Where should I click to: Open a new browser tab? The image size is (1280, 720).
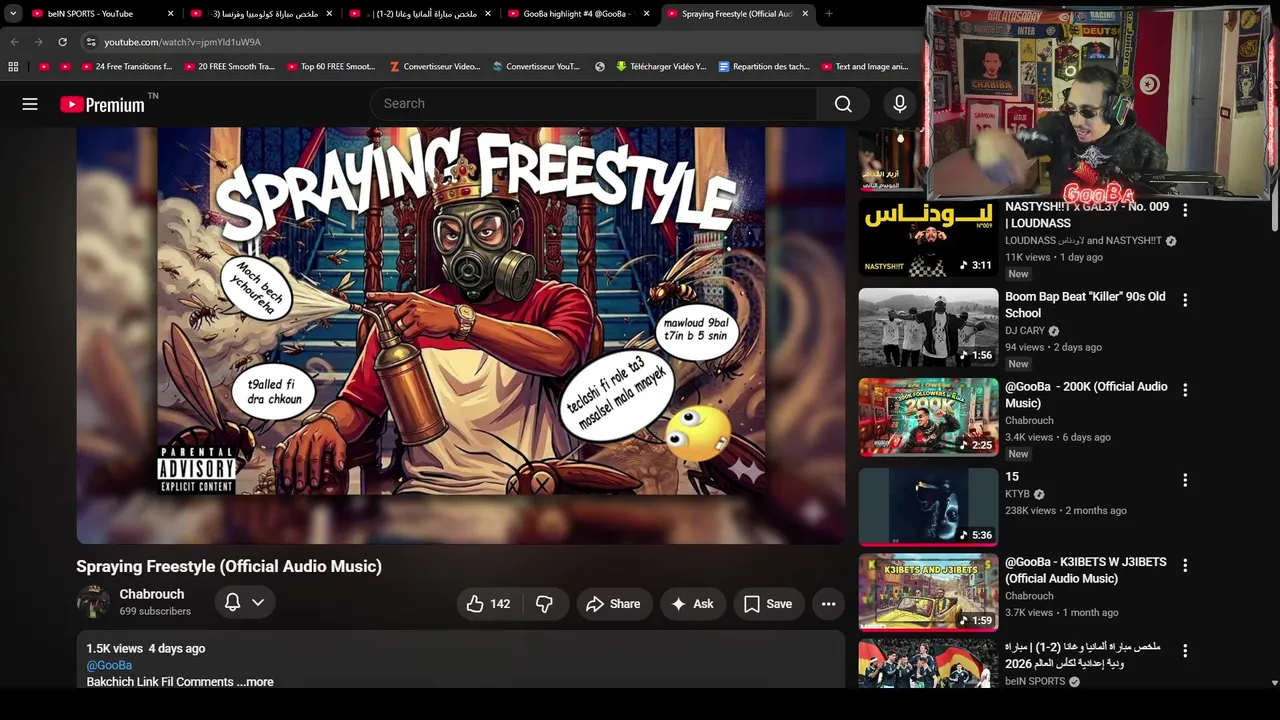(x=829, y=14)
